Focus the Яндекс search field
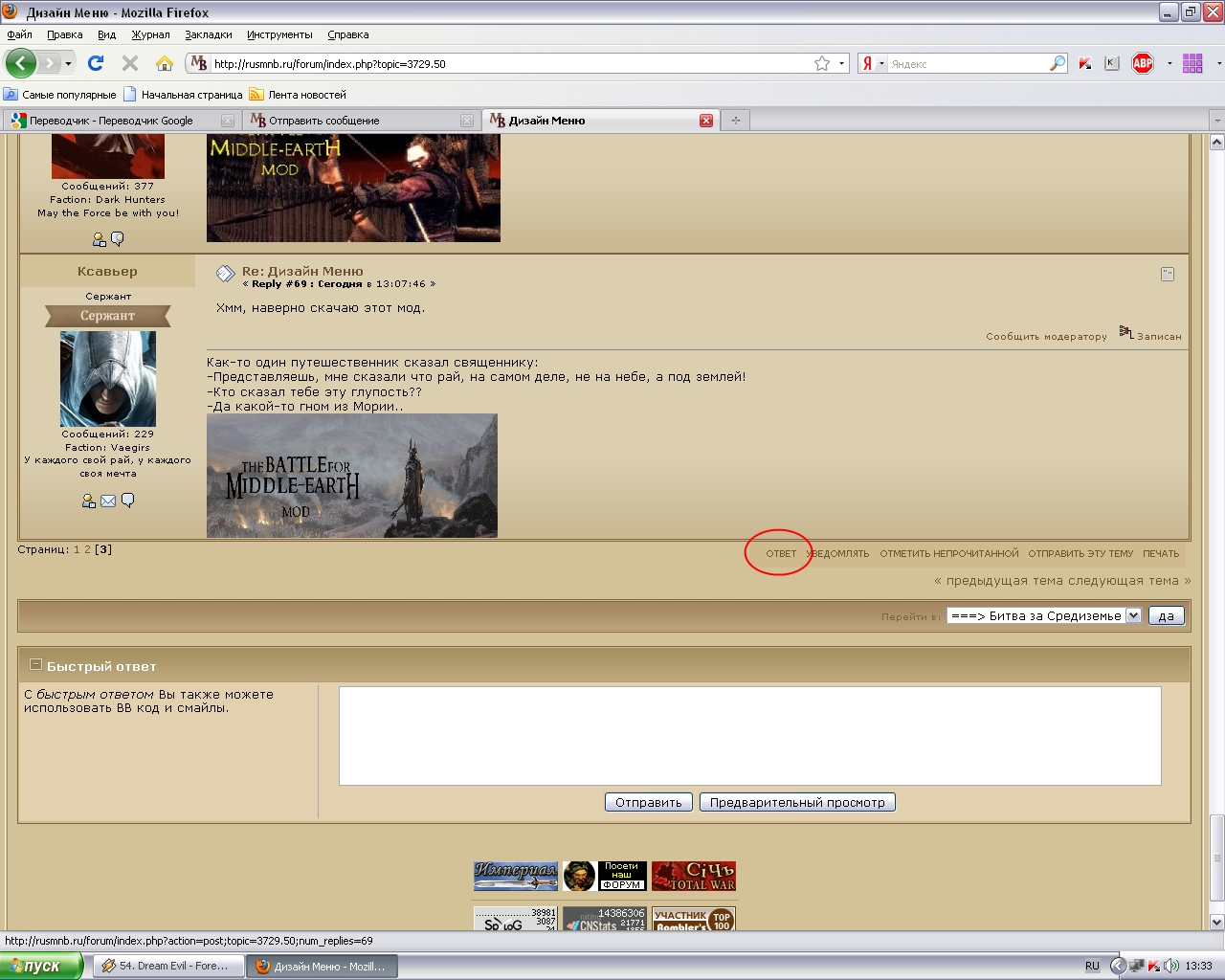This screenshot has height=980, width=1225. 968,63
